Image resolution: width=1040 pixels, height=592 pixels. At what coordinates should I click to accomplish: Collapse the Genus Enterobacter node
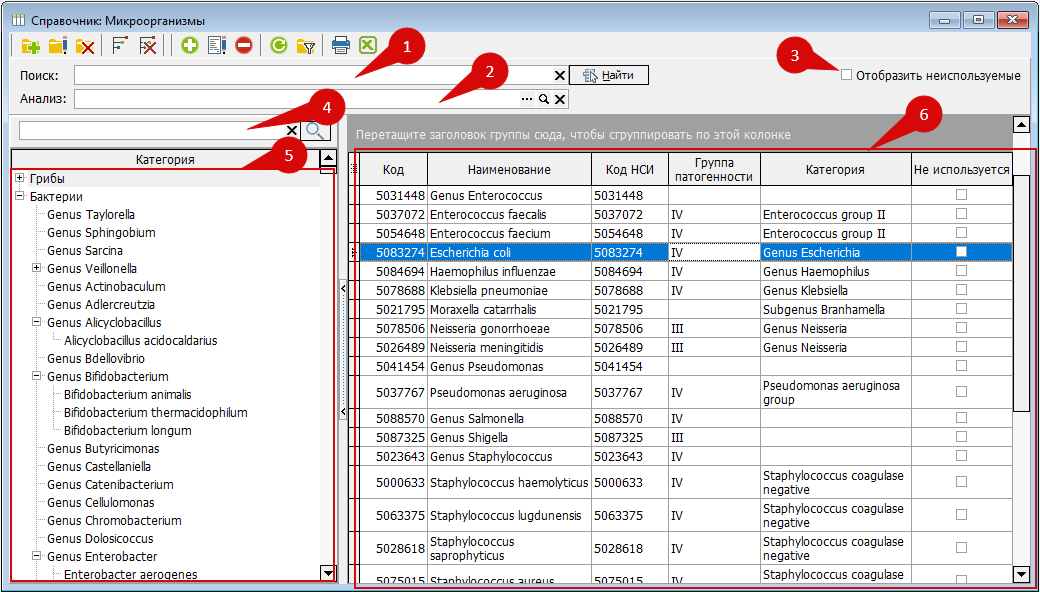click(37, 556)
